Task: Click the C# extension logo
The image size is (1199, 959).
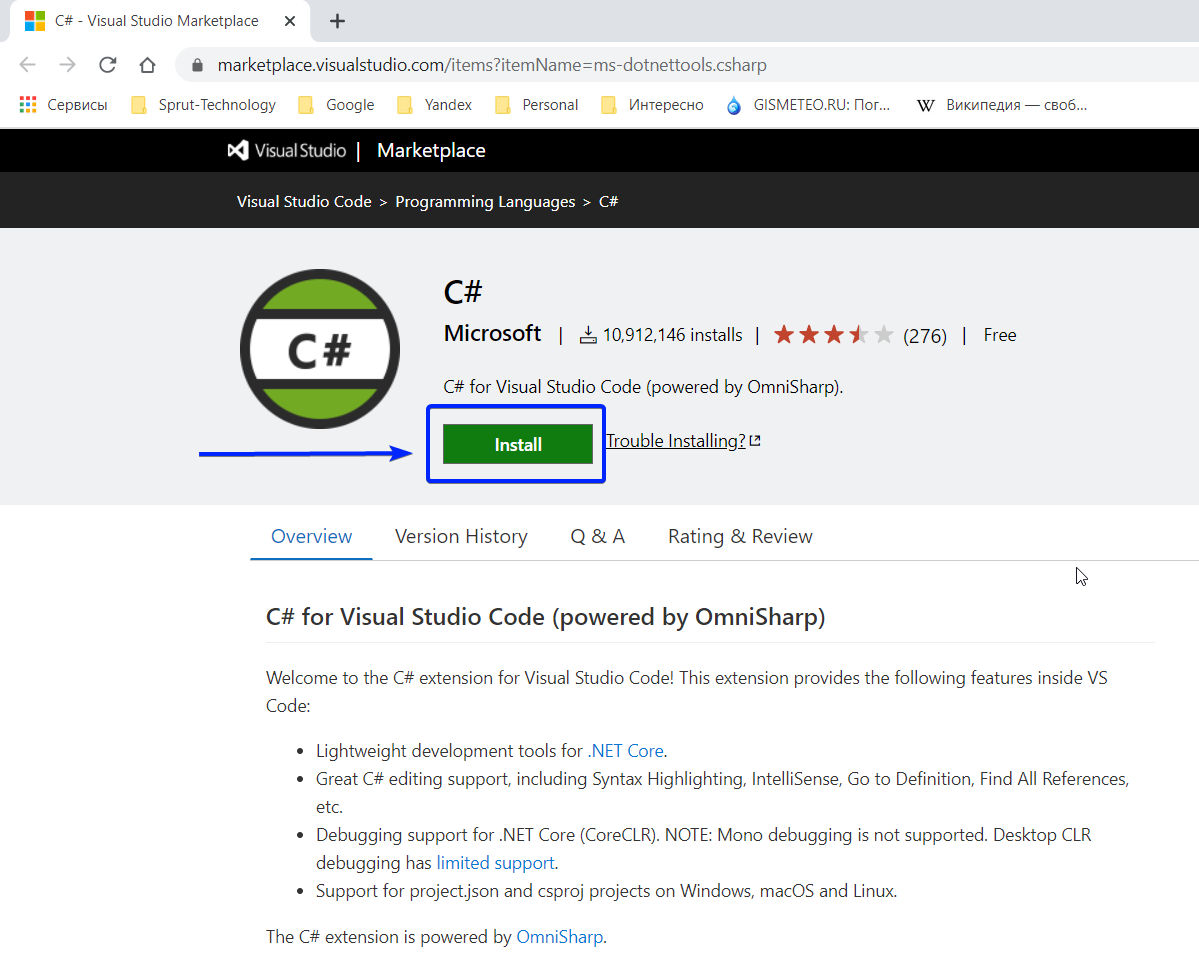Action: click(x=319, y=349)
